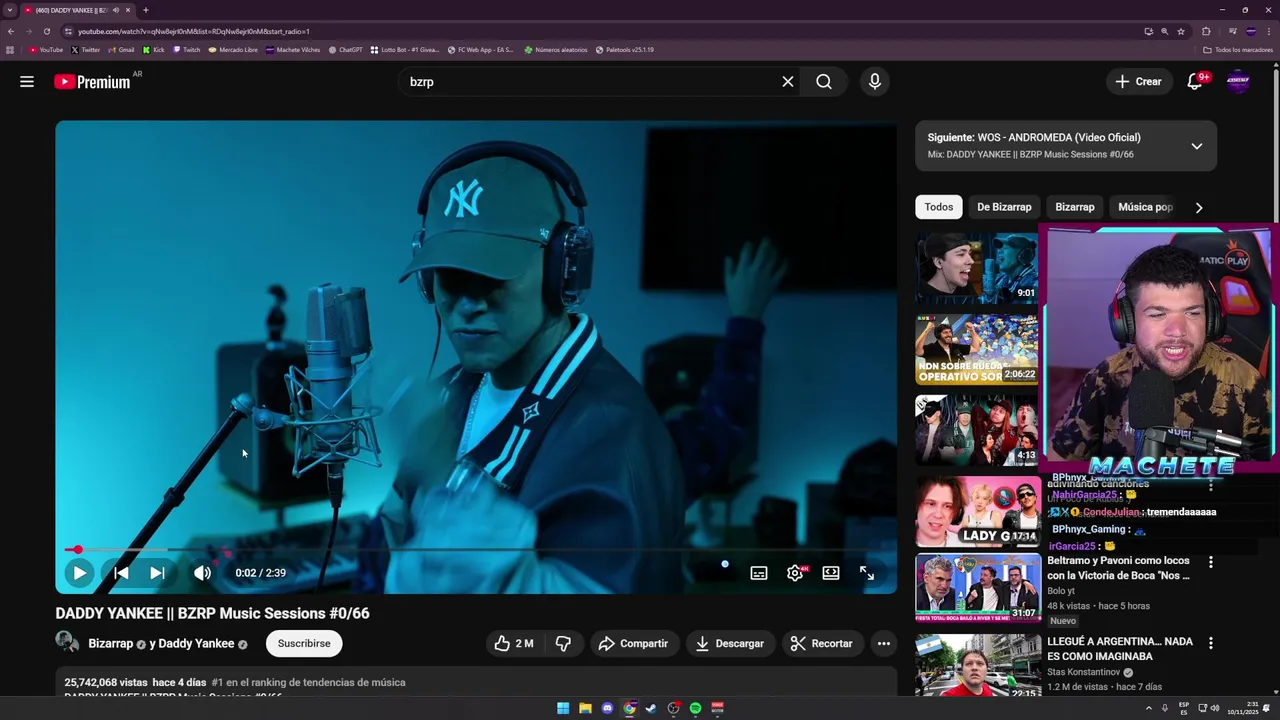
Task: Seek along the video progress bar
Action: point(476,550)
